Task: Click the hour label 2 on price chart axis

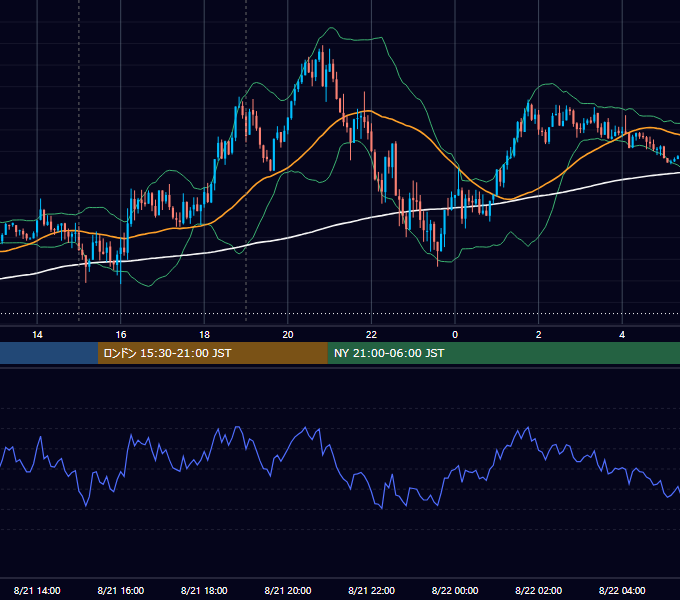Action: pos(539,335)
